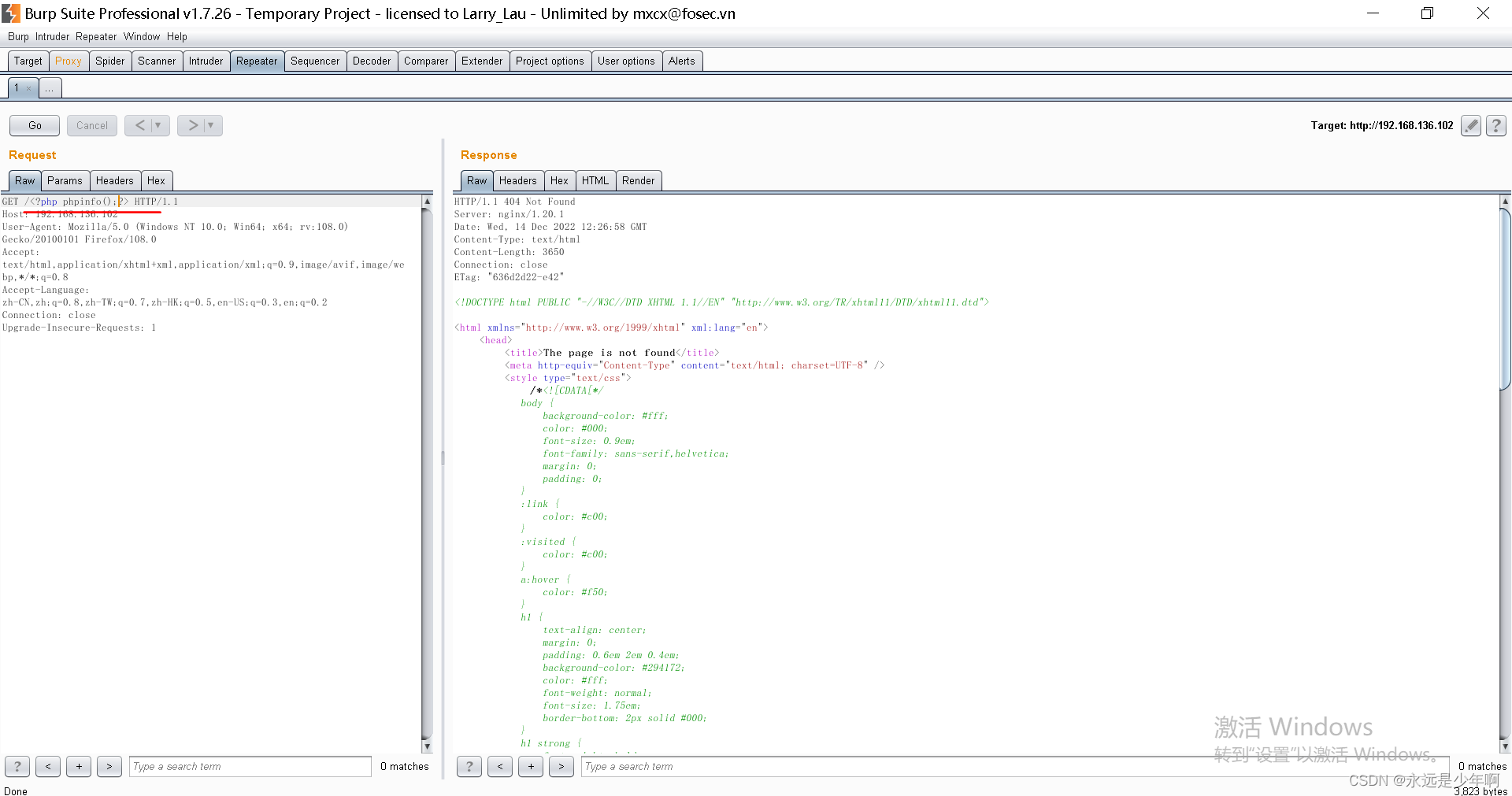Click request search plus options button

[79, 766]
